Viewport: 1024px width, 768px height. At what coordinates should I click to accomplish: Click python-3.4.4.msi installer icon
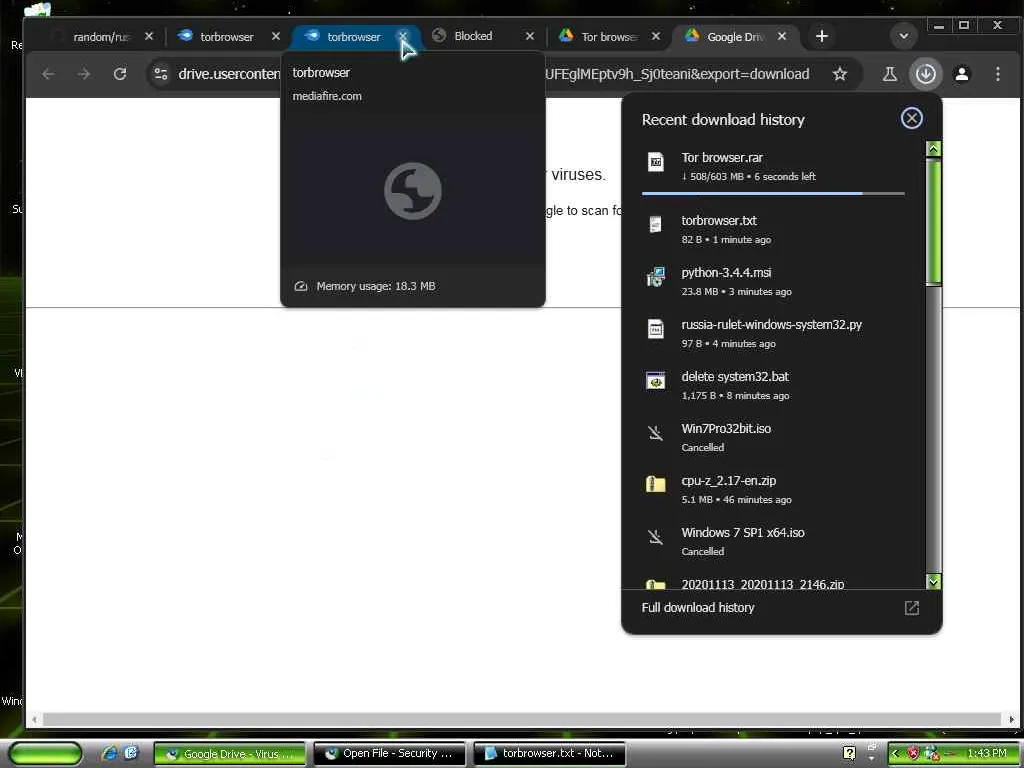coord(656,277)
